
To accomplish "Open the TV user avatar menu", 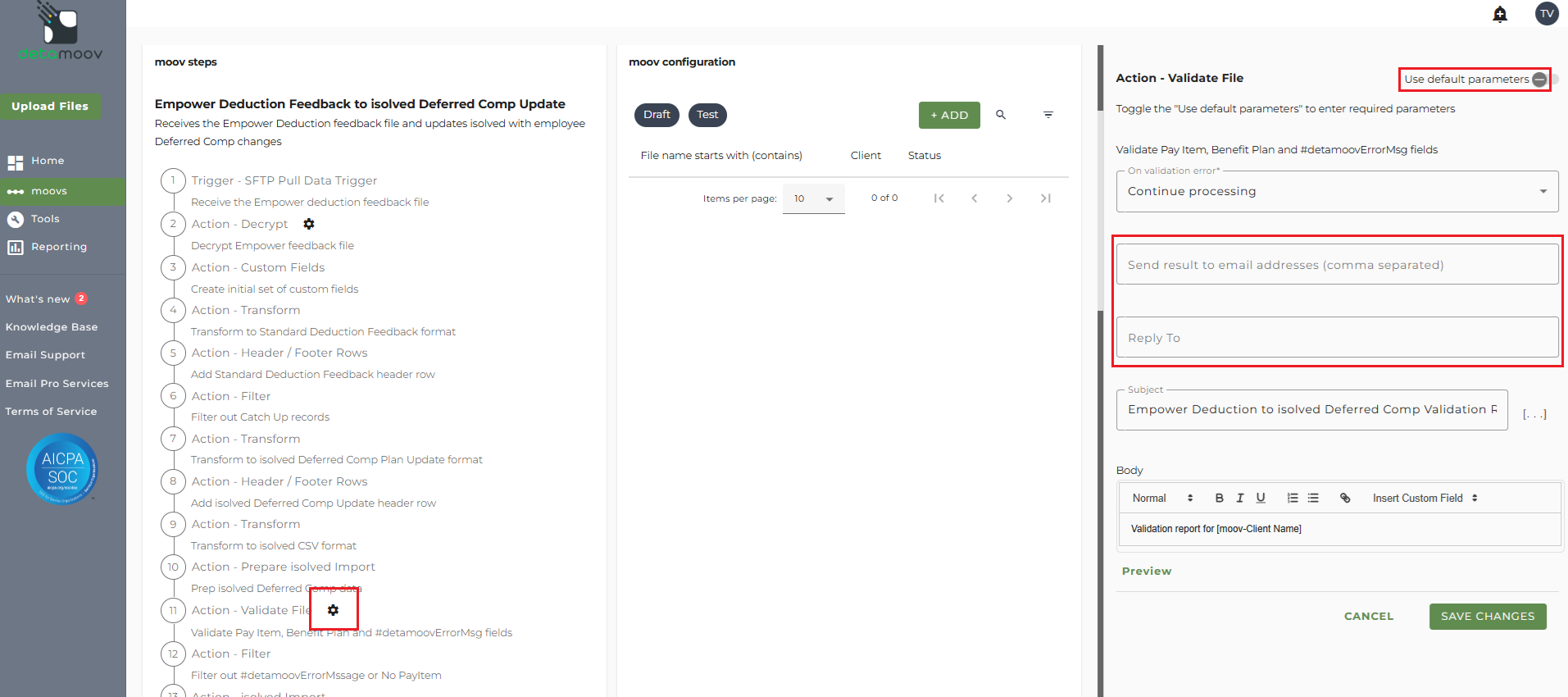I will pos(1547,14).
